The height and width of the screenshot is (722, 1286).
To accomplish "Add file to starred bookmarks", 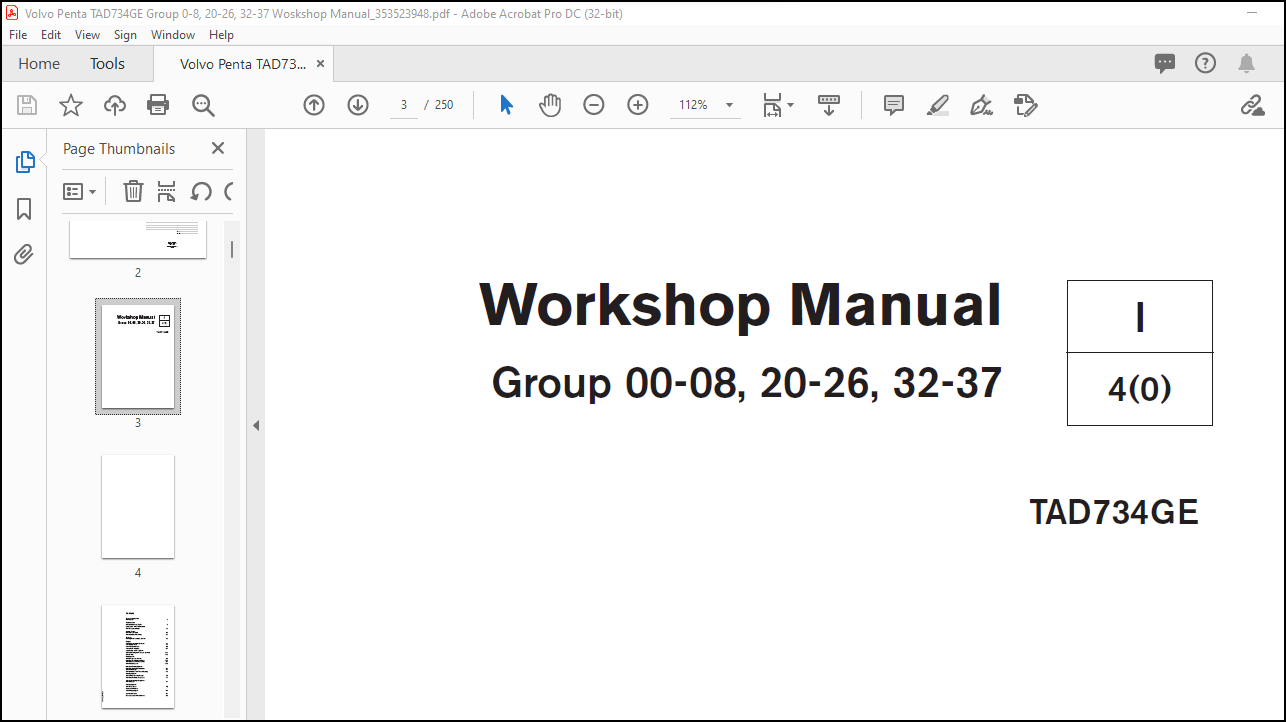I will point(71,105).
